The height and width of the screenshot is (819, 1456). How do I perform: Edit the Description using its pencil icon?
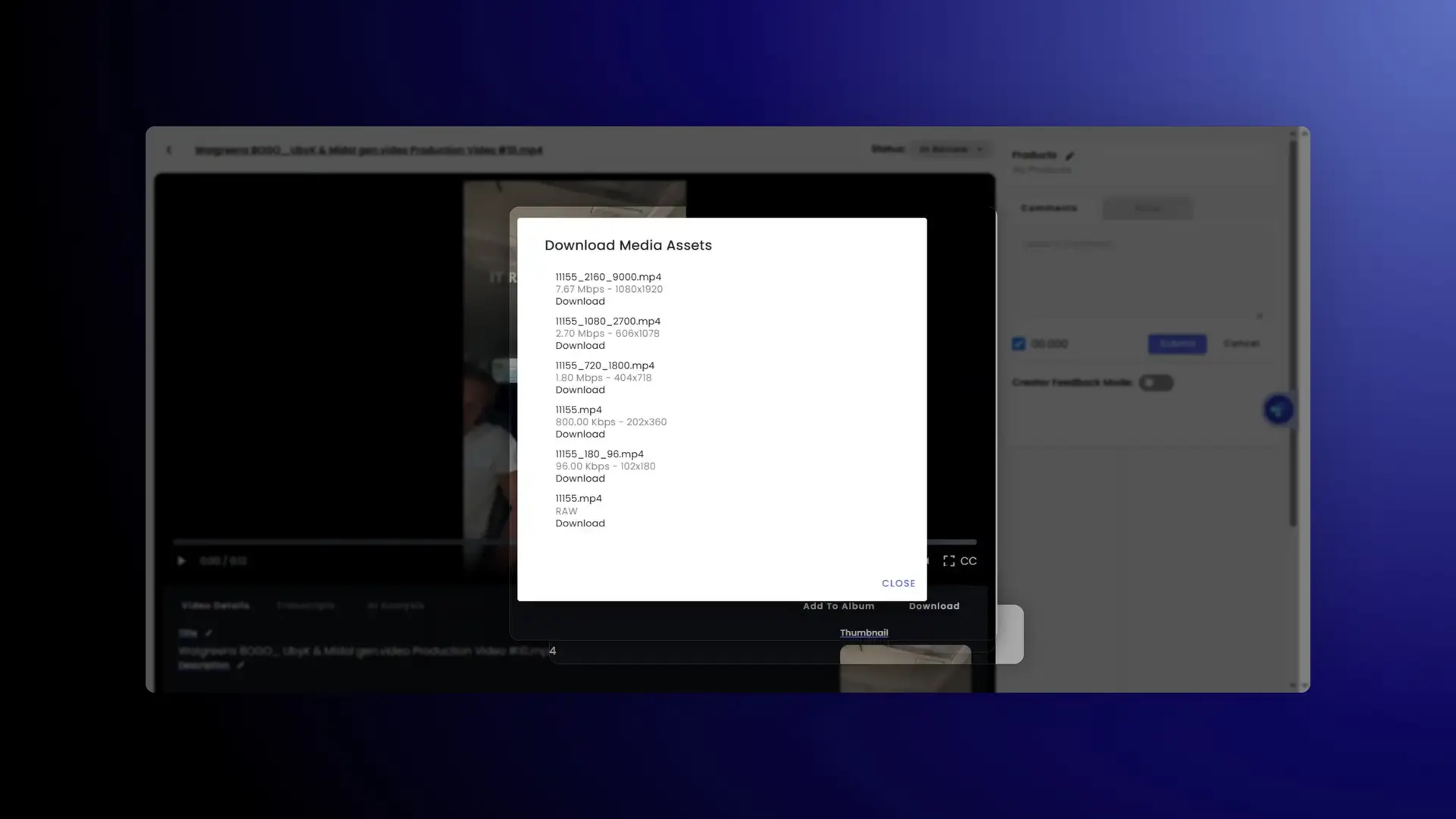[240, 665]
